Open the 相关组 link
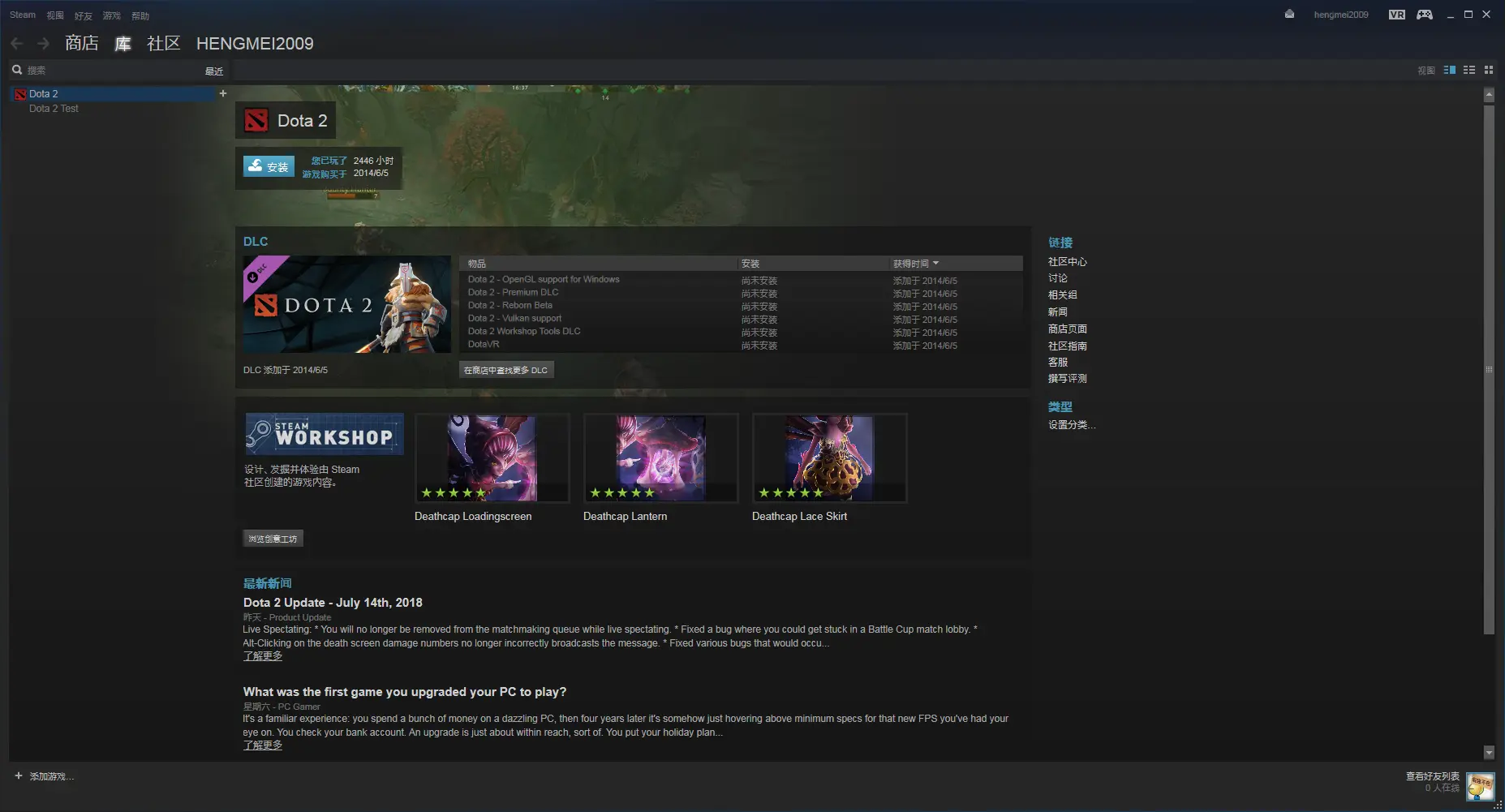1505x812 pixels. point(1062,295)
